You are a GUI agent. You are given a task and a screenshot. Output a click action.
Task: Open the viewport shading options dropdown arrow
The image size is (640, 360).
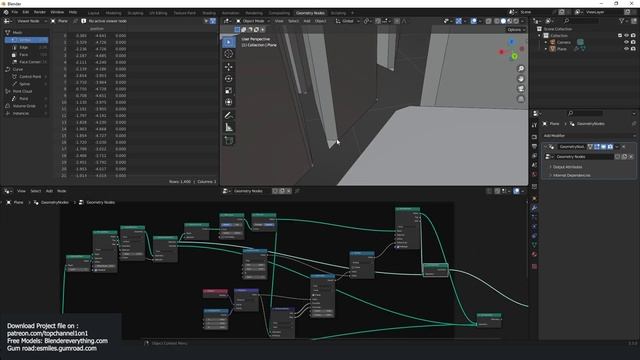coord(522,21)
